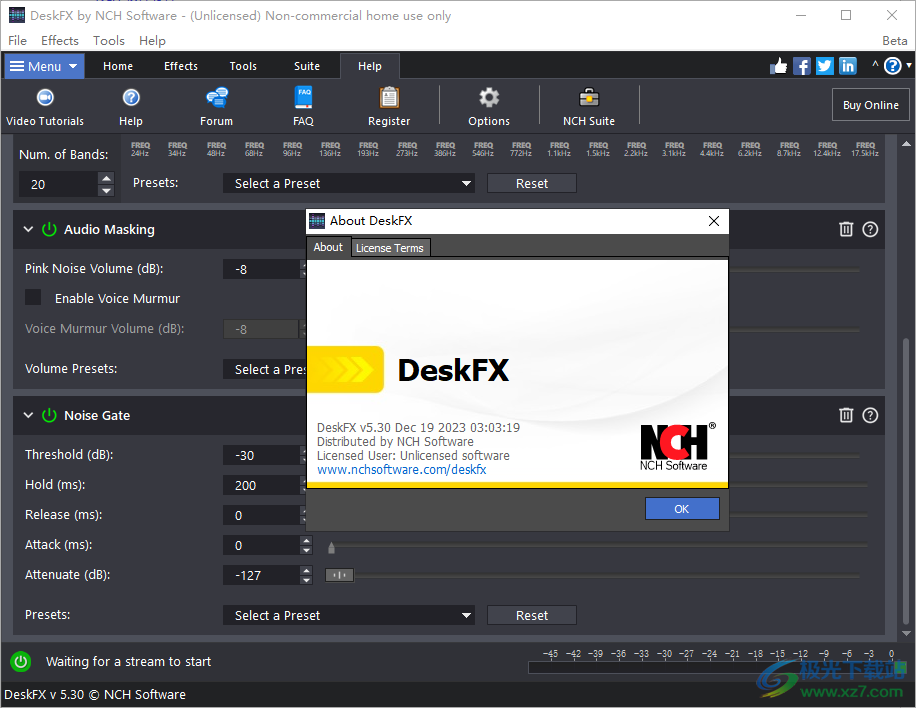Launch NCH Suite
916x708 pixels.
pos(588,105)
